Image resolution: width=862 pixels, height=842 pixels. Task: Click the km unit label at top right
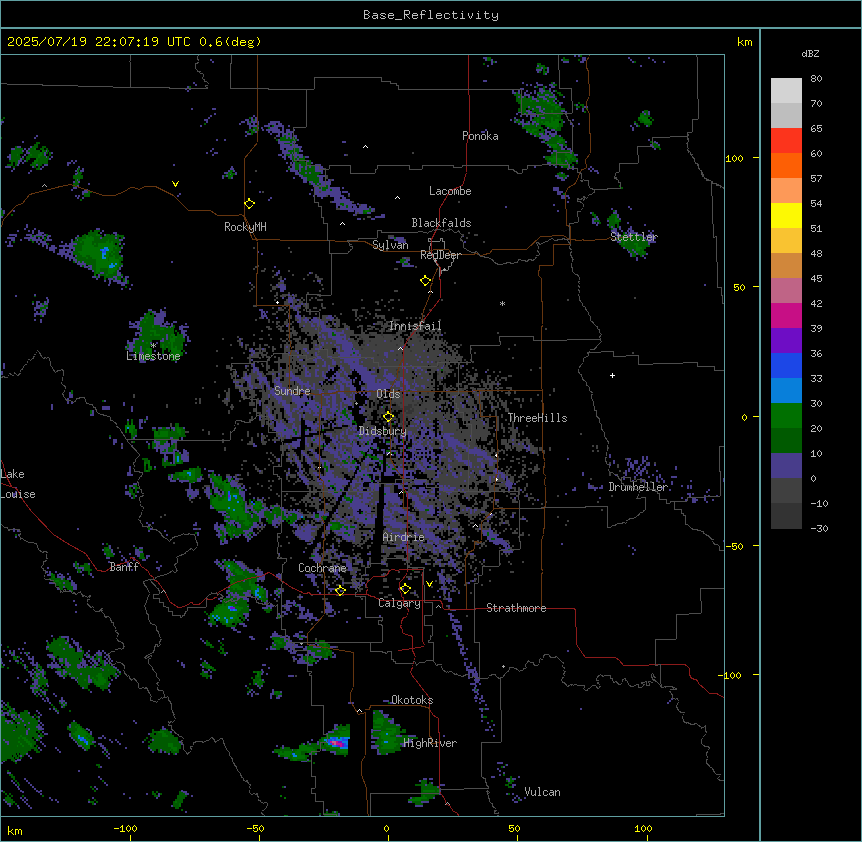(x=744, y=42)
